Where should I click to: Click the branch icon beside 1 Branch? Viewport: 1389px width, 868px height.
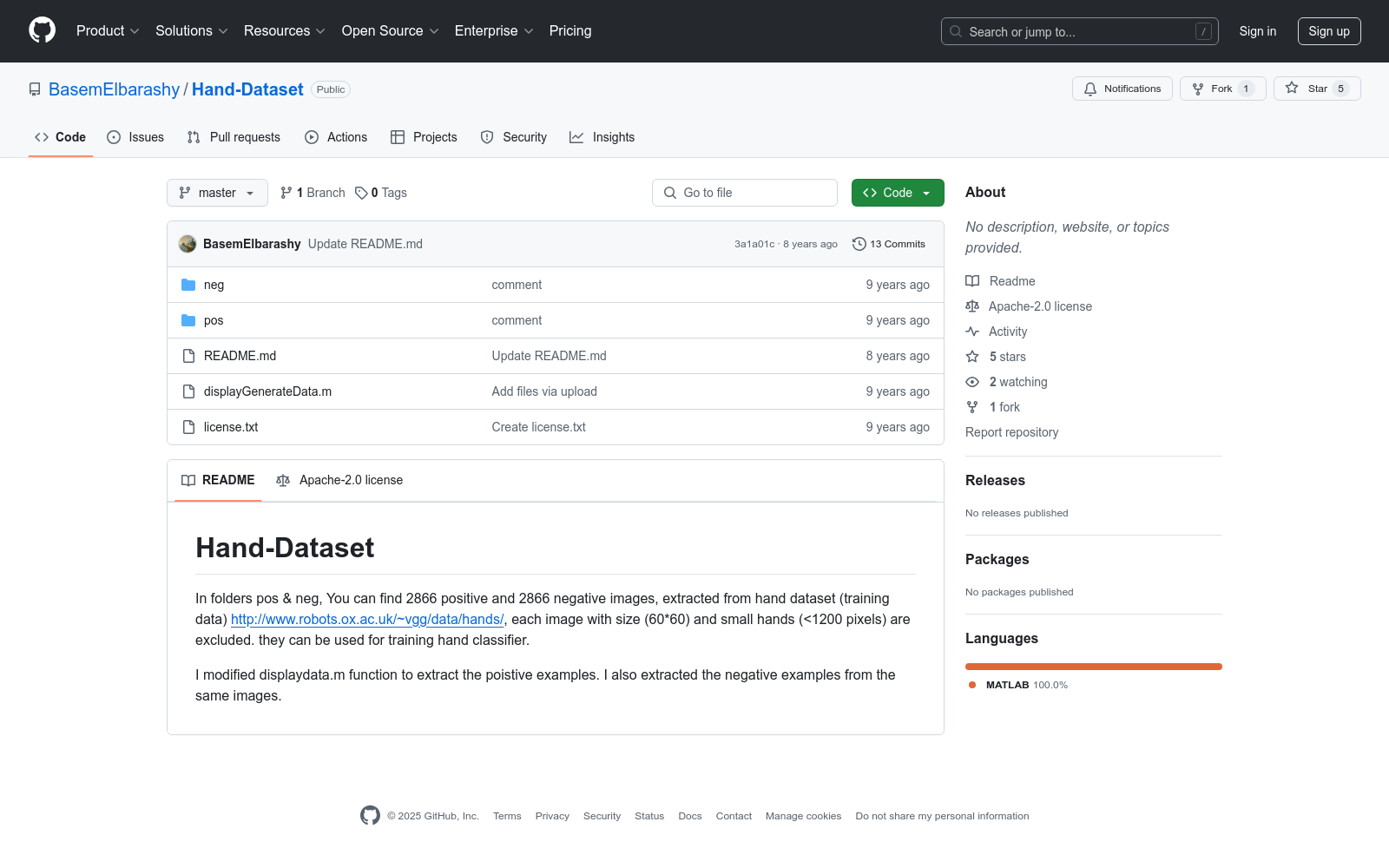286,193
